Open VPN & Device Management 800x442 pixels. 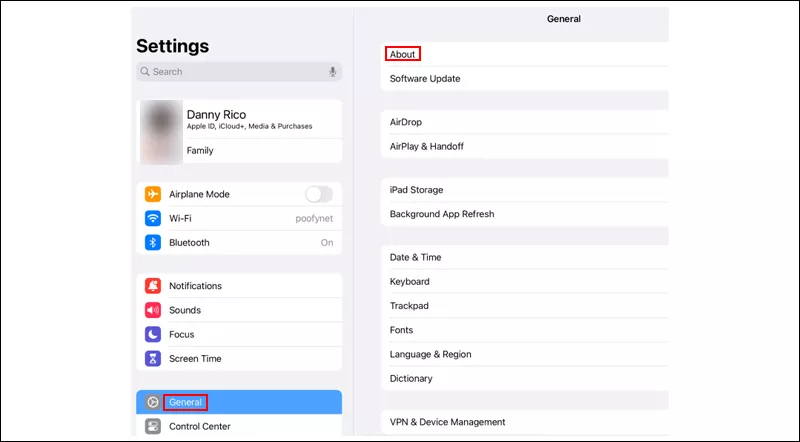coord(448,422)
